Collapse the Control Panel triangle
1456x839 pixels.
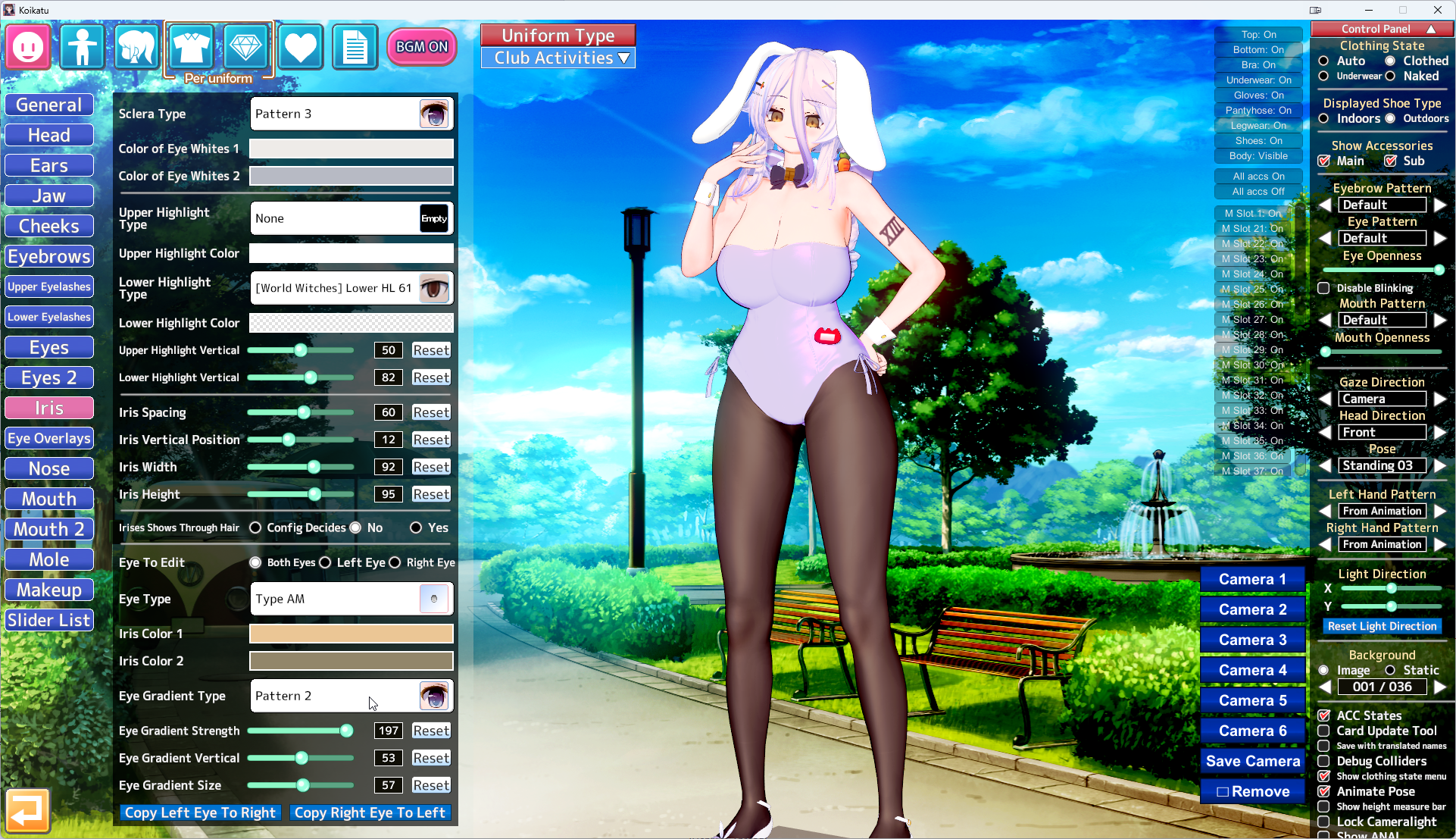pyautogui.click(x=1431, y=29)
